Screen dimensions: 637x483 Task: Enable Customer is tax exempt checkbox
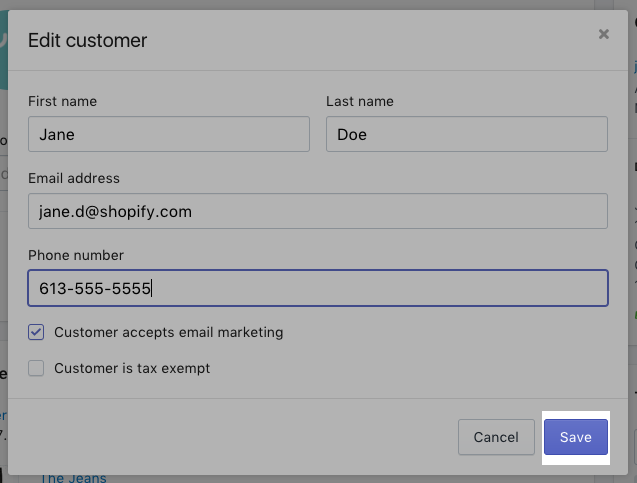click(36, 368)
